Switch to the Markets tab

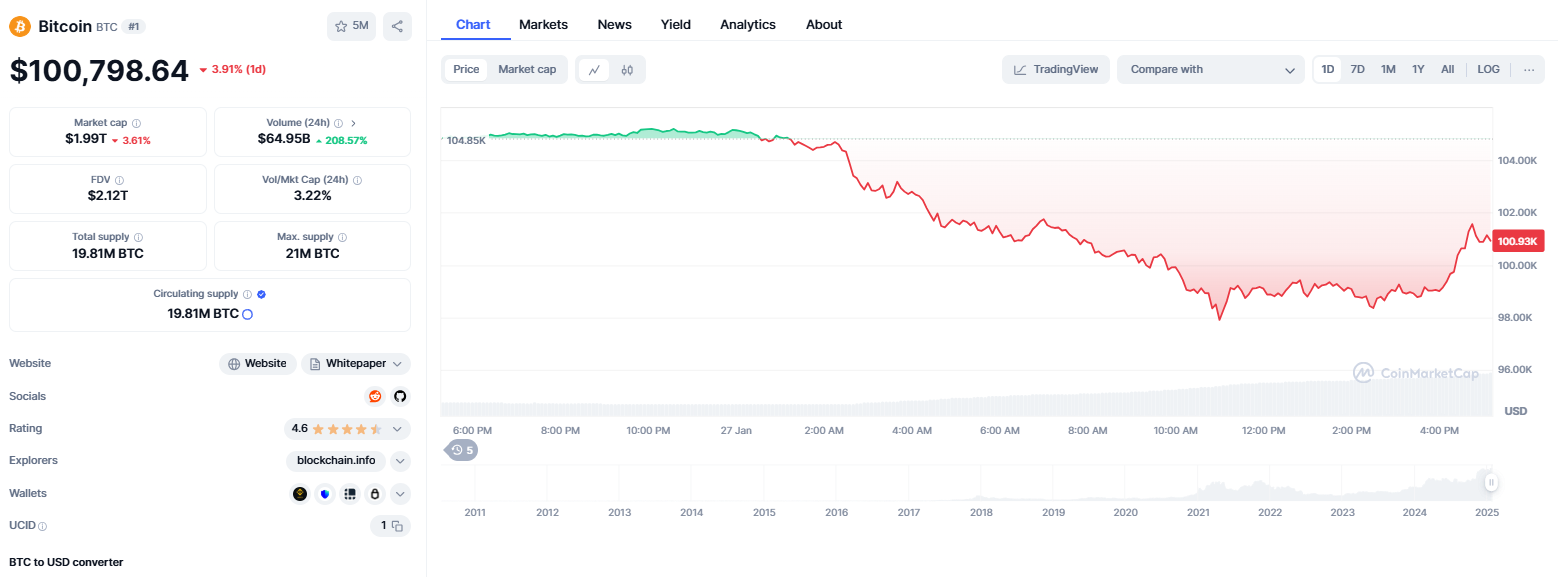(x=543, y=25)
